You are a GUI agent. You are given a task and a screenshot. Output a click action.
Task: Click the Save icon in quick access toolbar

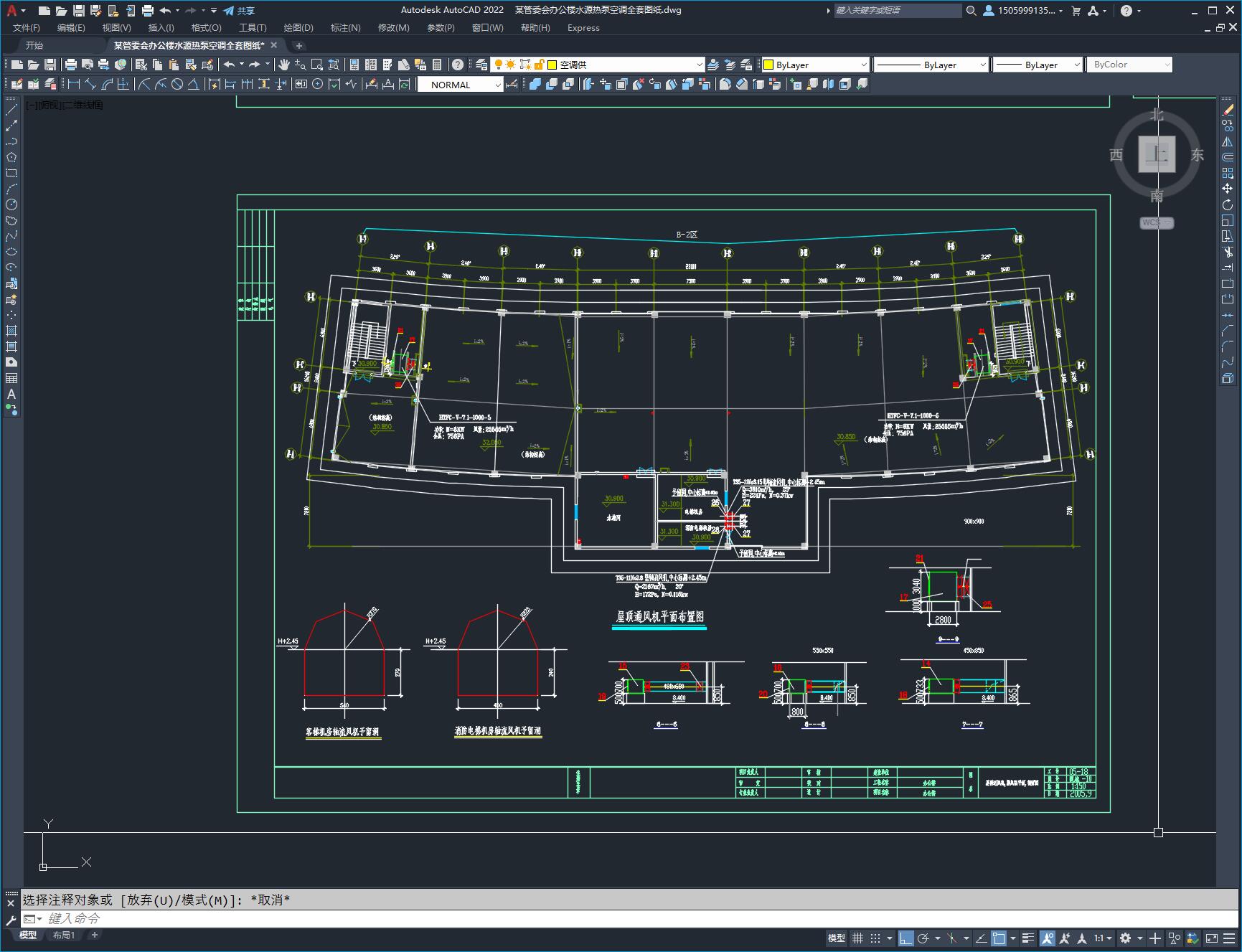79,11
